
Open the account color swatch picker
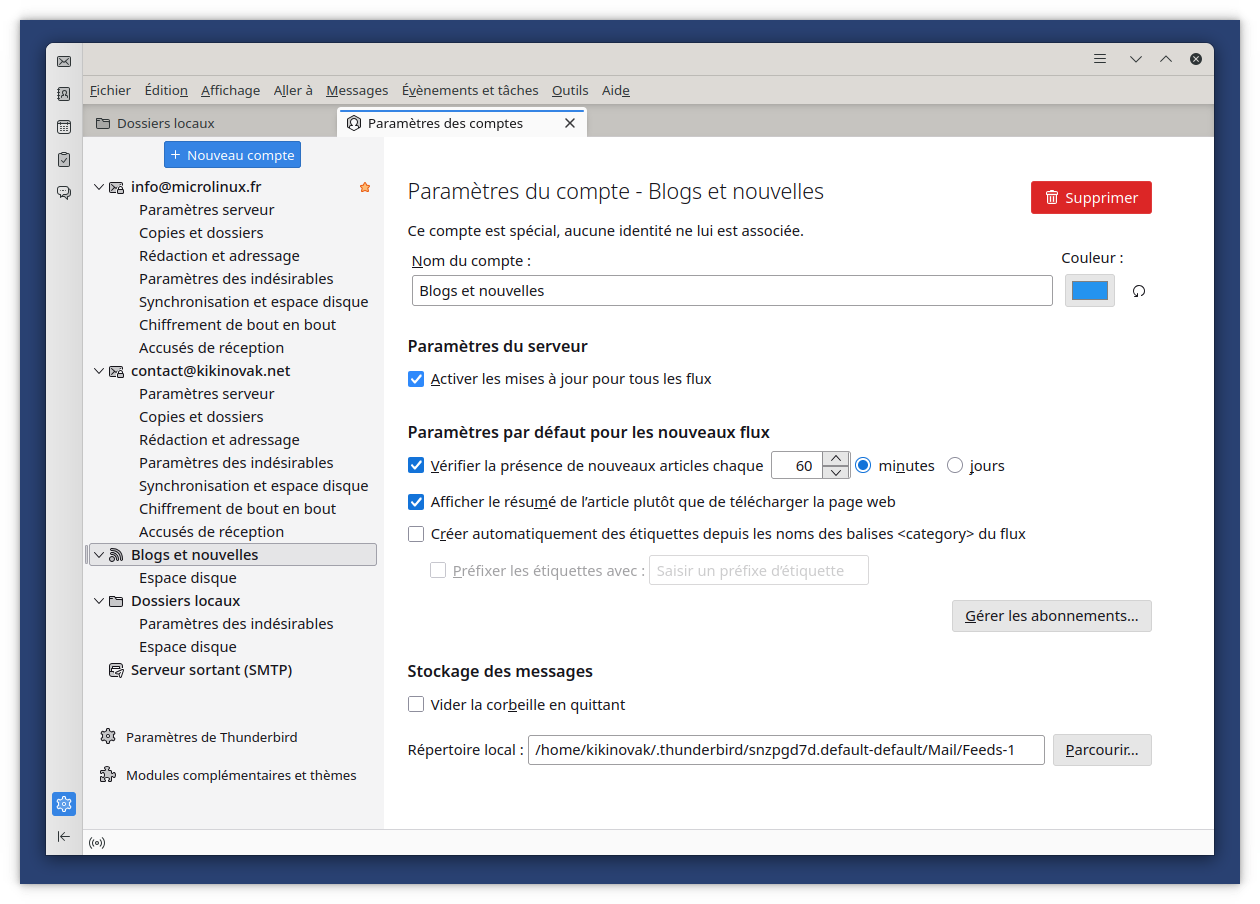point(1089,291)
